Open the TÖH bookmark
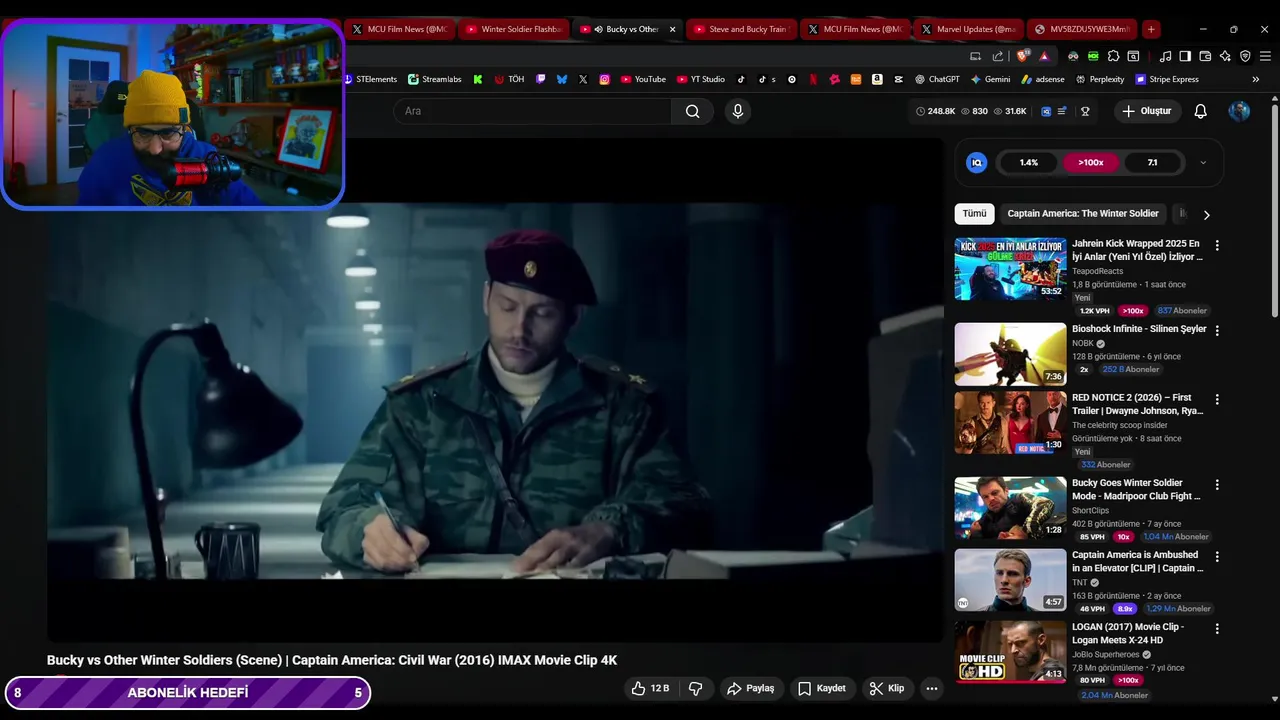This screenshot has height=720, width=1280. [x=509, y=79]
